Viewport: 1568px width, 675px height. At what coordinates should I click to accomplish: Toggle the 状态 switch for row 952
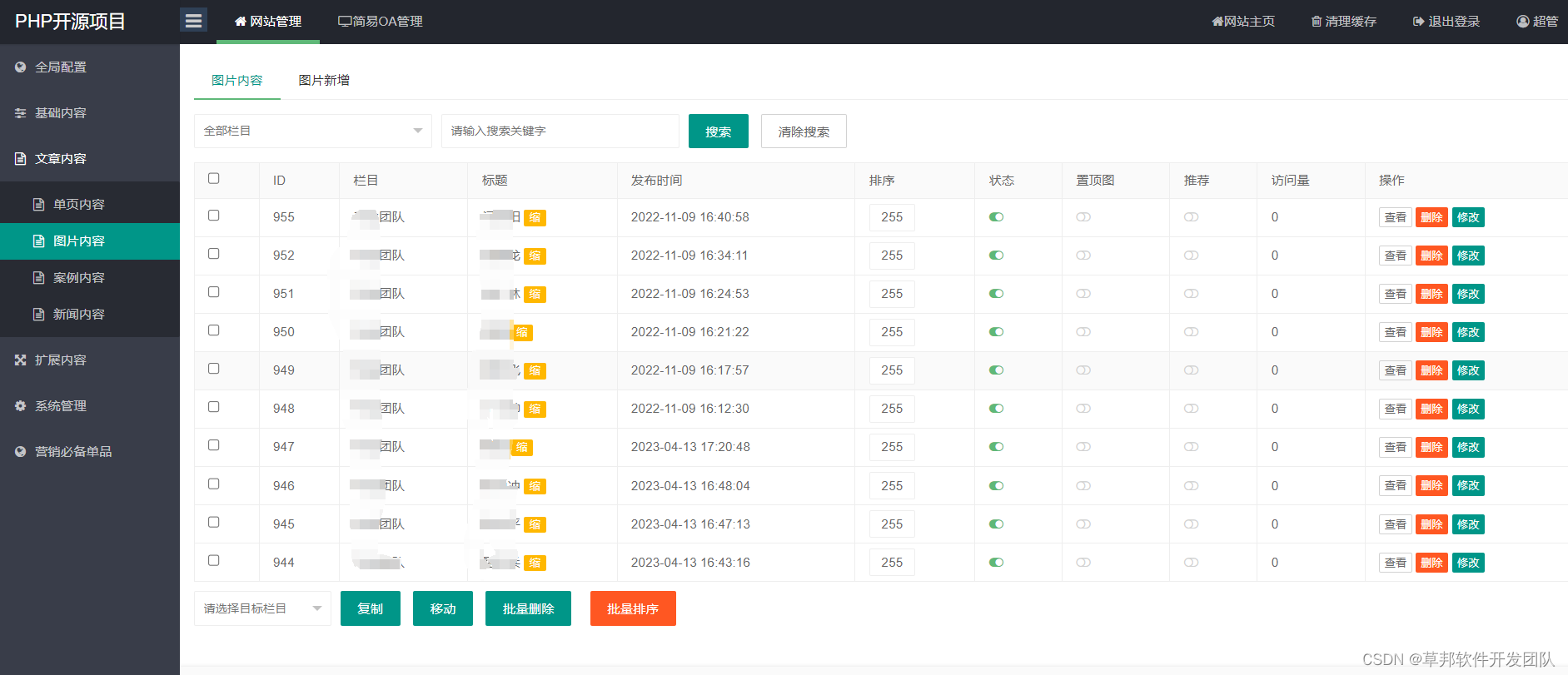point(996,256)
